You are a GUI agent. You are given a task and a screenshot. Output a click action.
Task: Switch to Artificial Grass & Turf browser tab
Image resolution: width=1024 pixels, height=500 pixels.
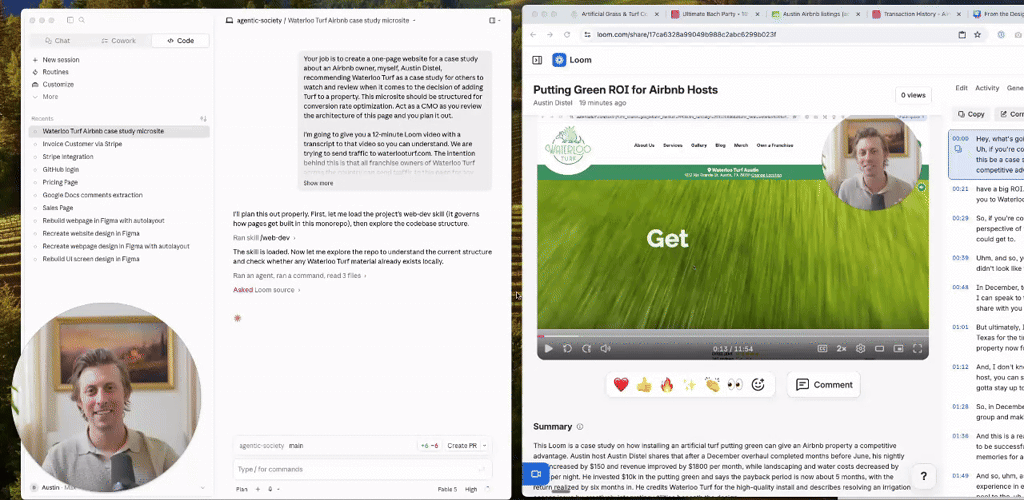tap(616, 14)
